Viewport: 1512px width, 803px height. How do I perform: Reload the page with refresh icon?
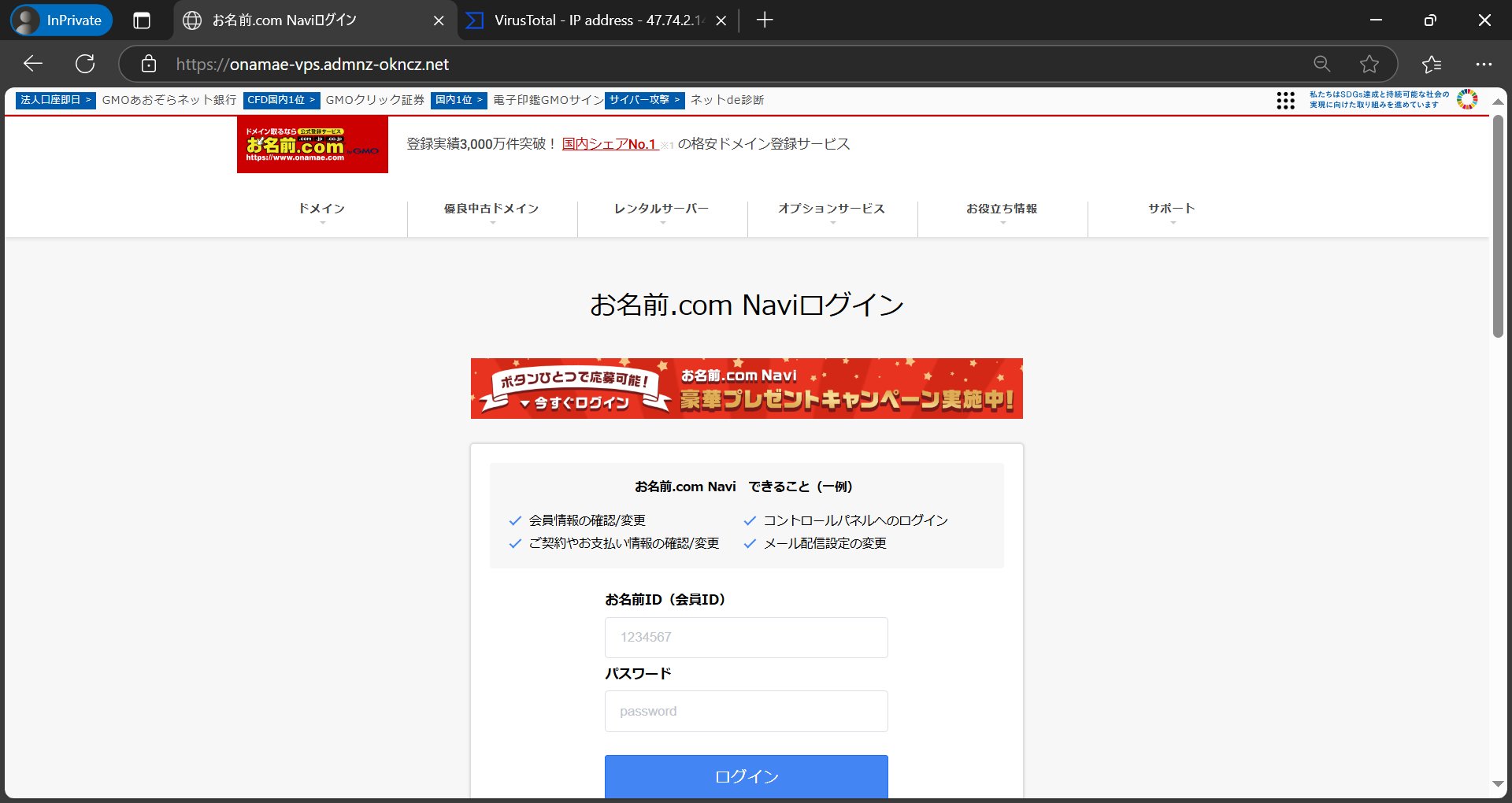85,64
